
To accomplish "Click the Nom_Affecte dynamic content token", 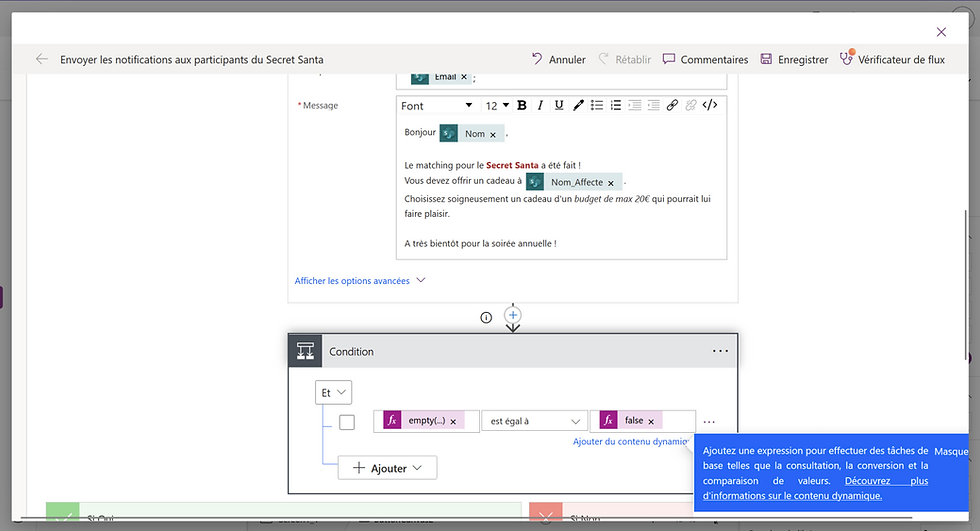I will (x=576, y=182).
